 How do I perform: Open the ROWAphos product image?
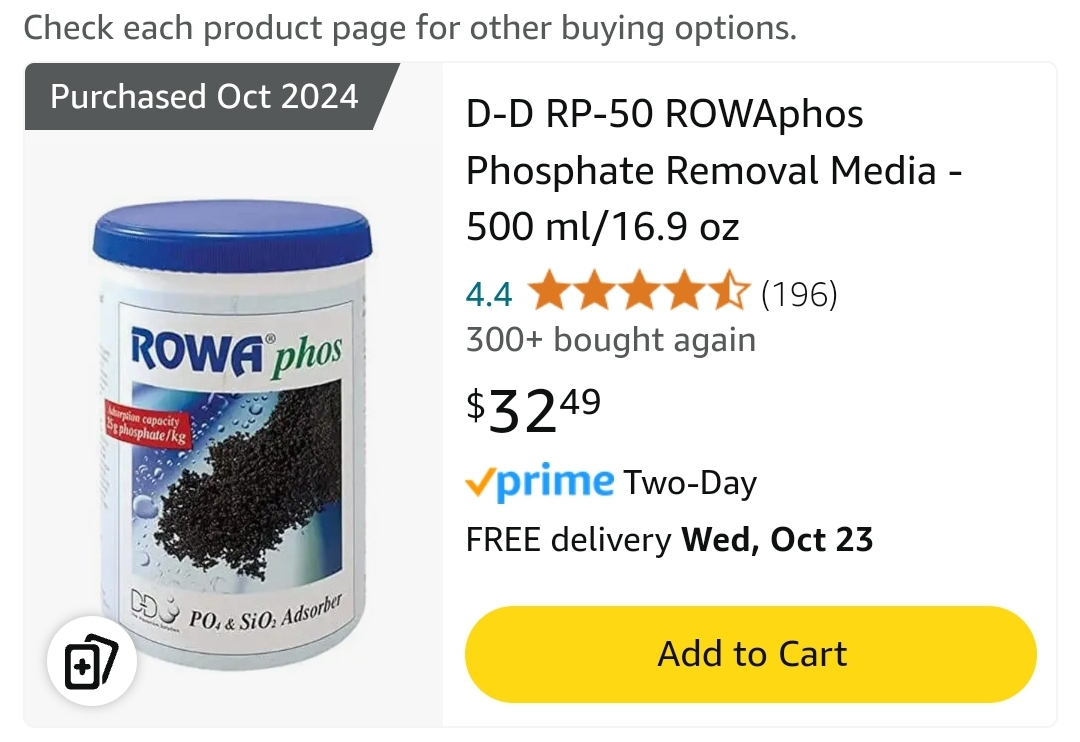pos(233,435)
